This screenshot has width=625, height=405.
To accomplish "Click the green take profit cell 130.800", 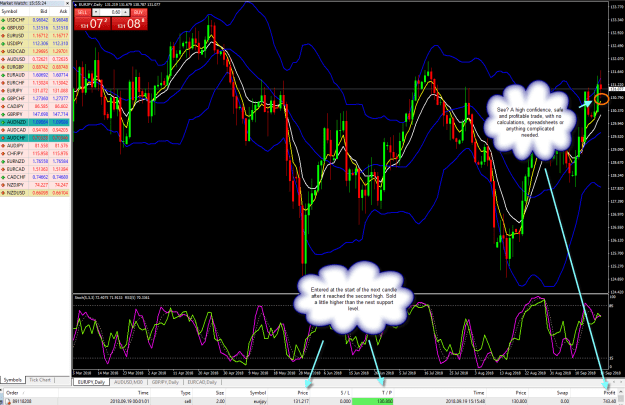I will click(x=373, y=401).
